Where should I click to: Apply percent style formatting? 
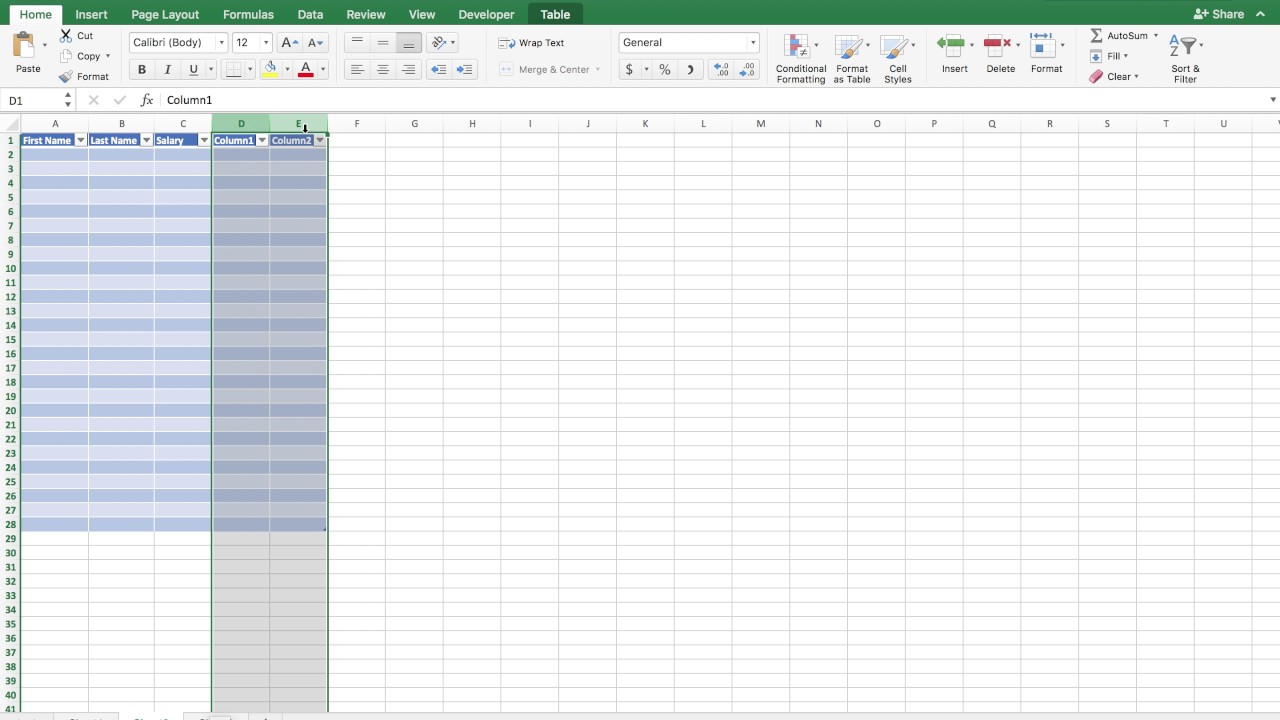[x=665, y=70]
